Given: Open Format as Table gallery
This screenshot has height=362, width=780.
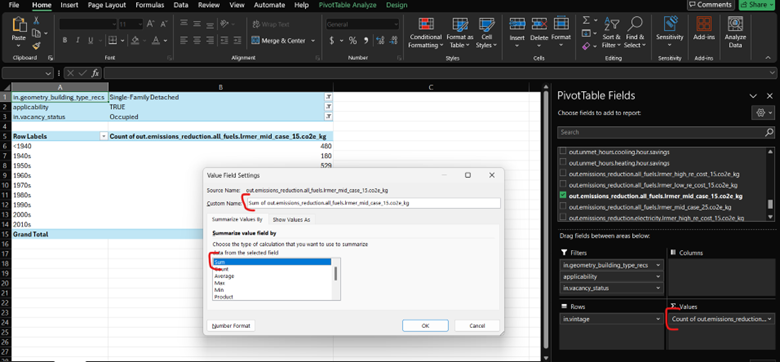Looking at the screenshot, I should (460, 33).
